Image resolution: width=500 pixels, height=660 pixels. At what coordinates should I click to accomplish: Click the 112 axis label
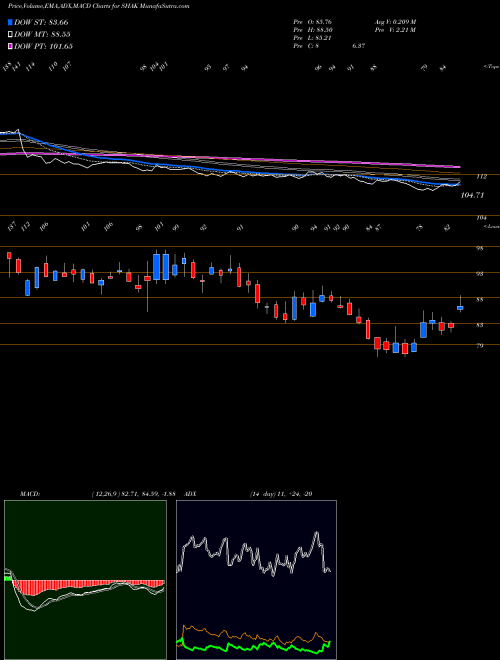(481, 177)
